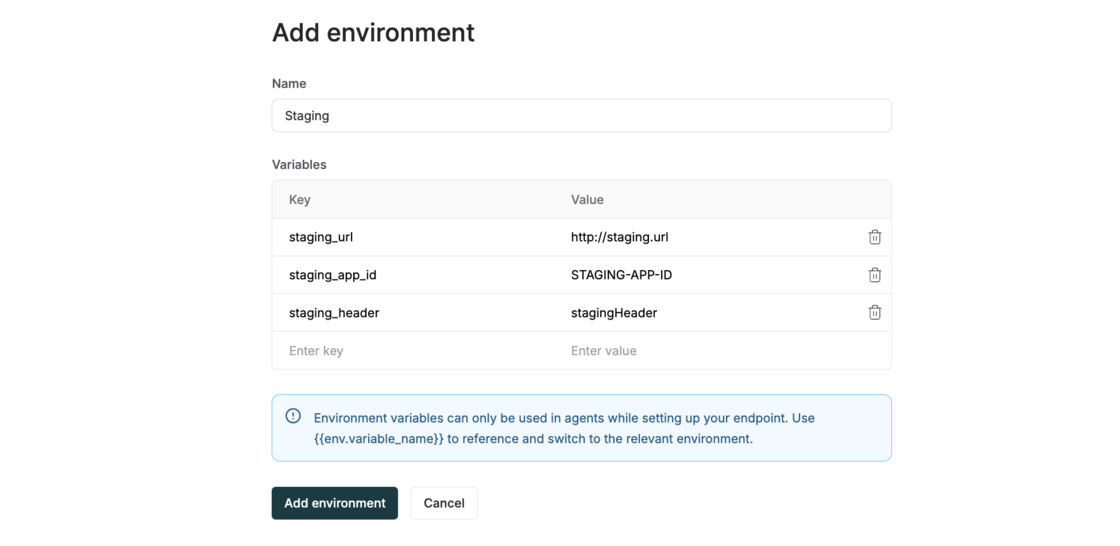
Task: Delete the staging_app_id variable row
Action: (874, 275)
